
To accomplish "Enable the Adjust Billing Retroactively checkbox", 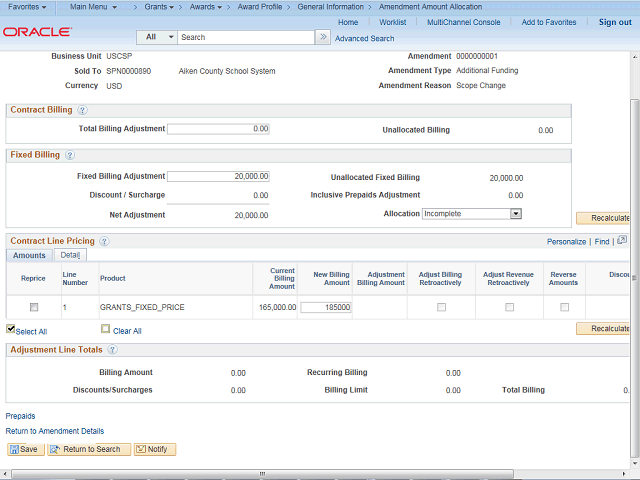I will click(441, 307).
